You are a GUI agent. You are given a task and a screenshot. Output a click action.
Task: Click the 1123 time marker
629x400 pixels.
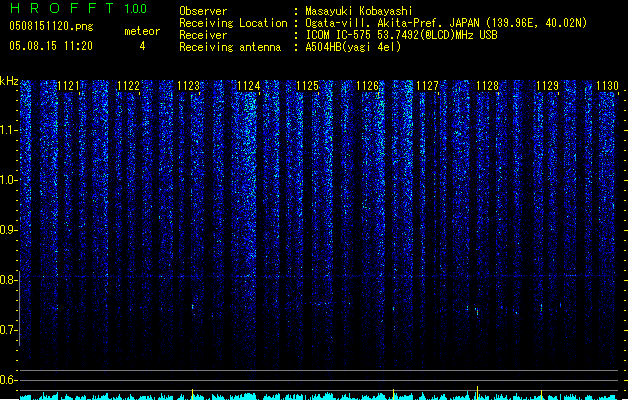click(x=188, y=86)
